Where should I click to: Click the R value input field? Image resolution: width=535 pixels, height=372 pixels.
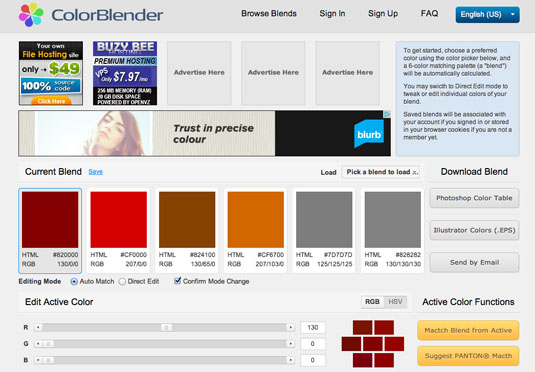(313, 327)
